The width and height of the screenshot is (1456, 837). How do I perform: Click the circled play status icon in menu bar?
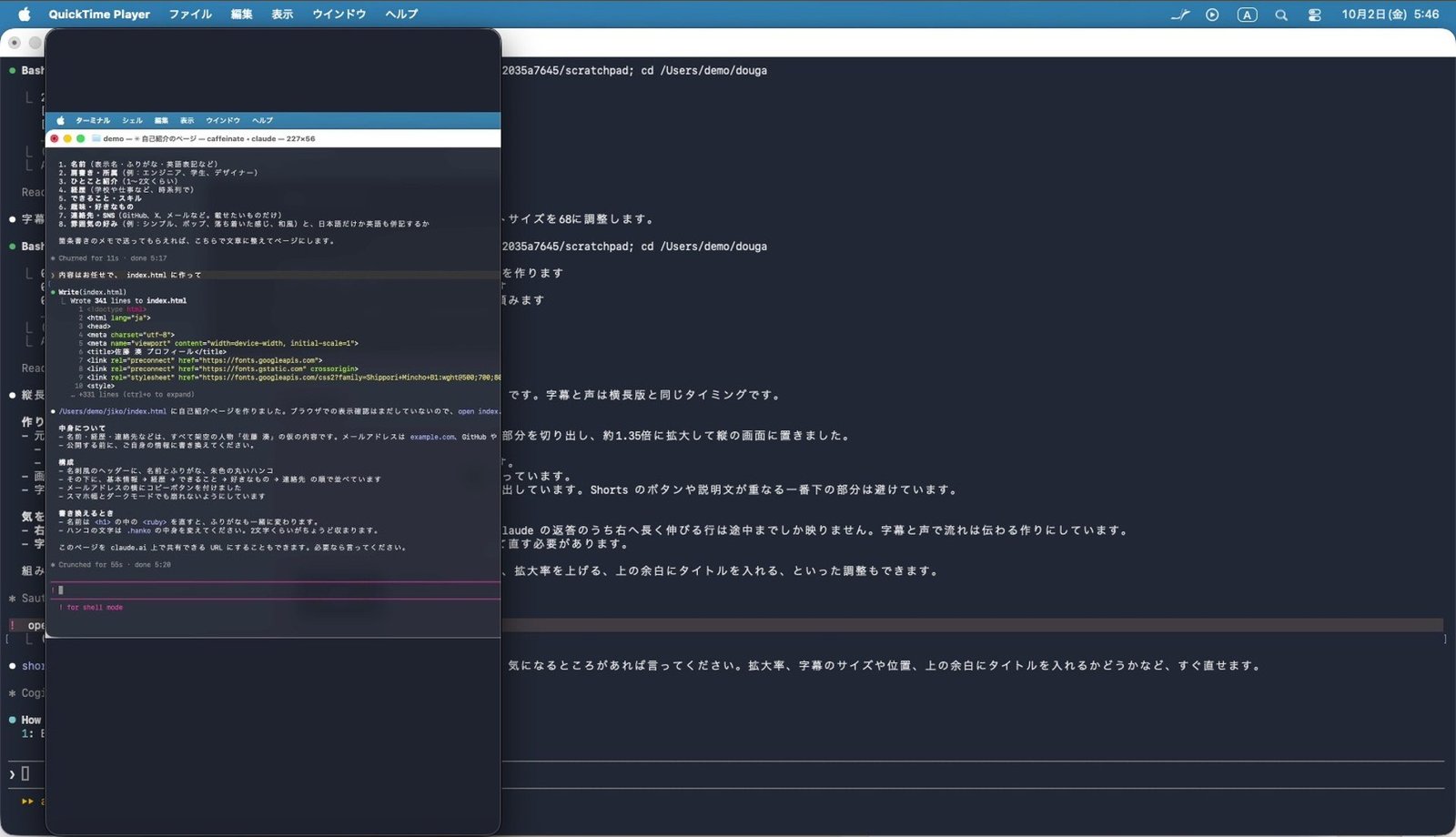point(1212,15)
